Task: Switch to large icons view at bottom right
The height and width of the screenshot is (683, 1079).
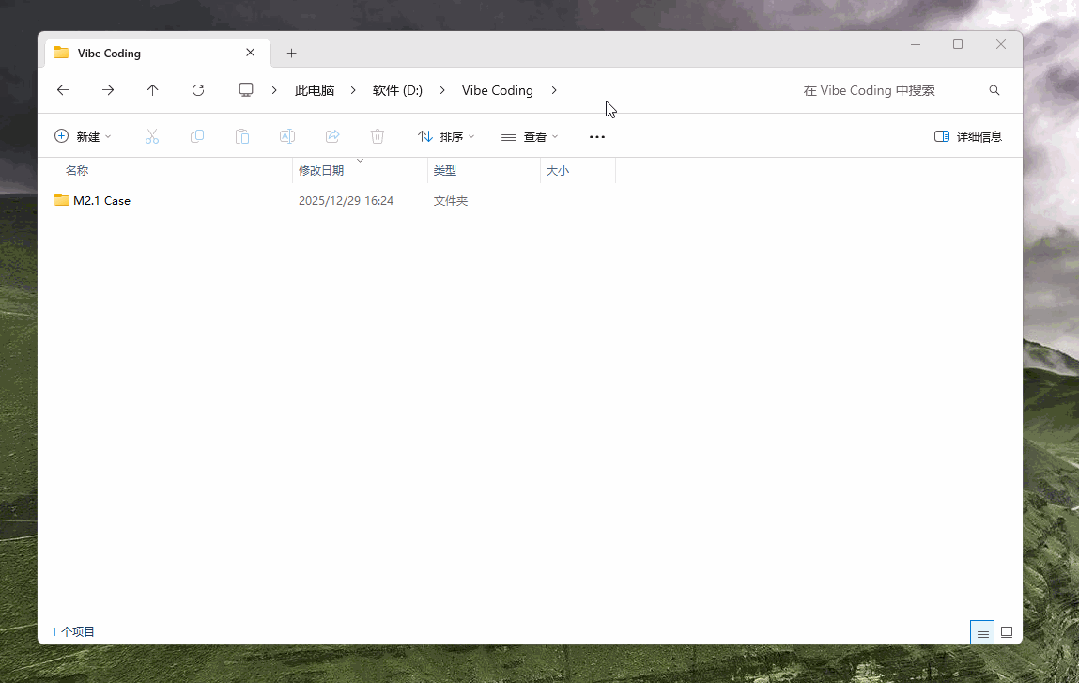Action: point(1006,632)
